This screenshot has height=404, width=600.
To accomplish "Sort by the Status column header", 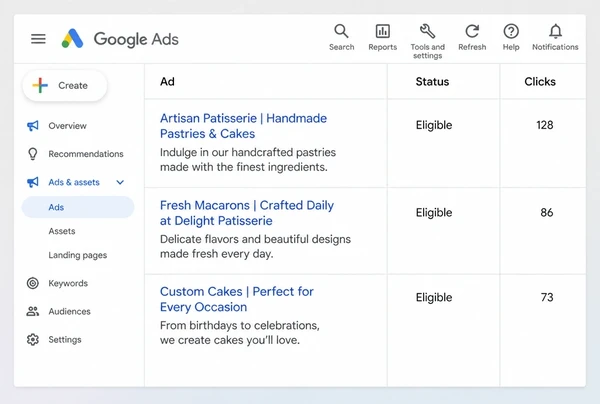I will click(x=432, y=81).
